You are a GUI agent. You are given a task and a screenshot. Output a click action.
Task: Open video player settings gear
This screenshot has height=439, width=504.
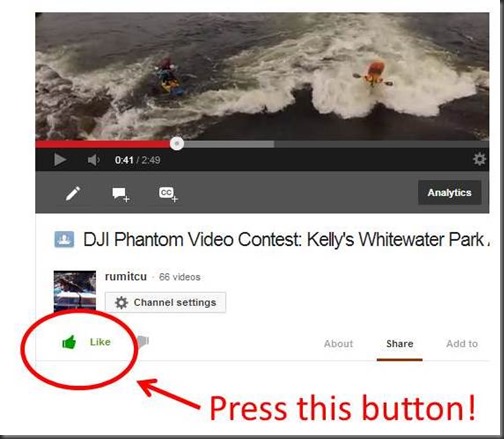coord(479,159)
